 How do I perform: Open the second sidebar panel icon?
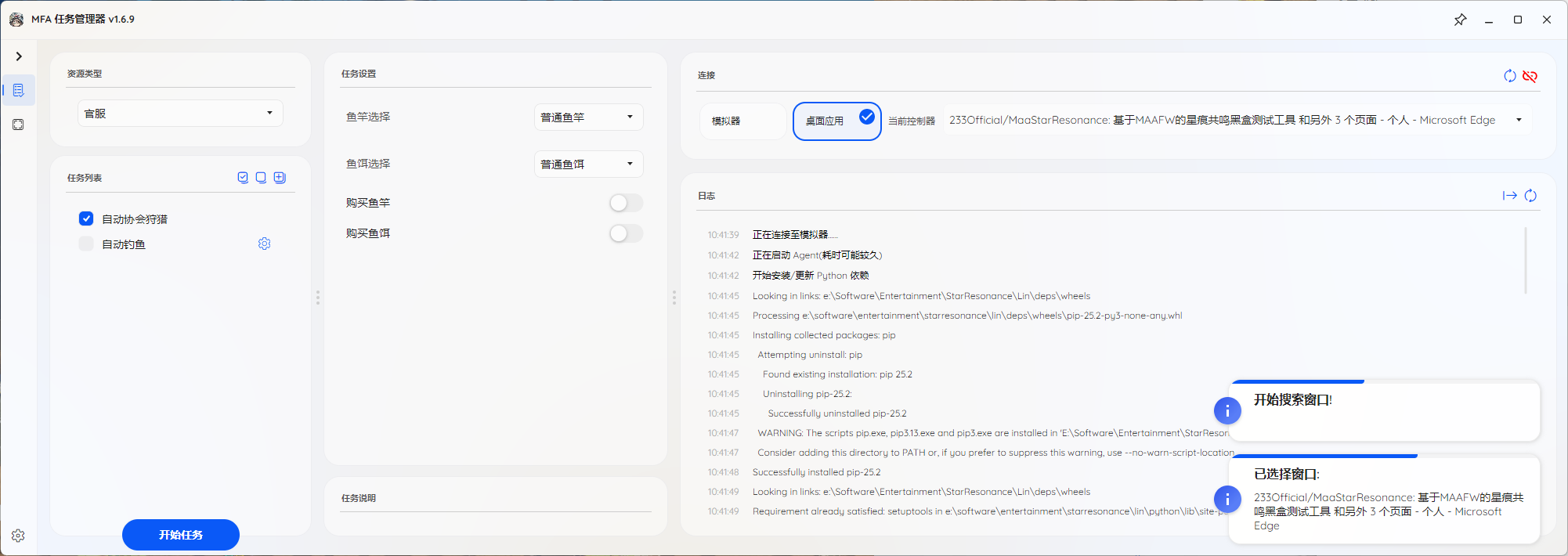point(19,125)
